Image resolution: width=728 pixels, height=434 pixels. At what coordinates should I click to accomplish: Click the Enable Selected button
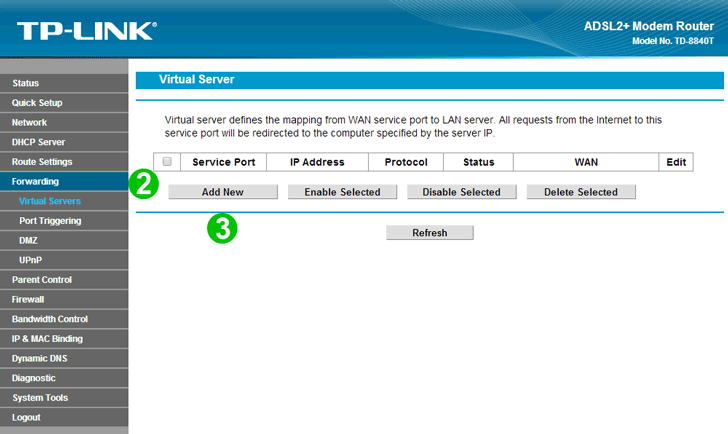pyautogui.click(x=342, y=192)
